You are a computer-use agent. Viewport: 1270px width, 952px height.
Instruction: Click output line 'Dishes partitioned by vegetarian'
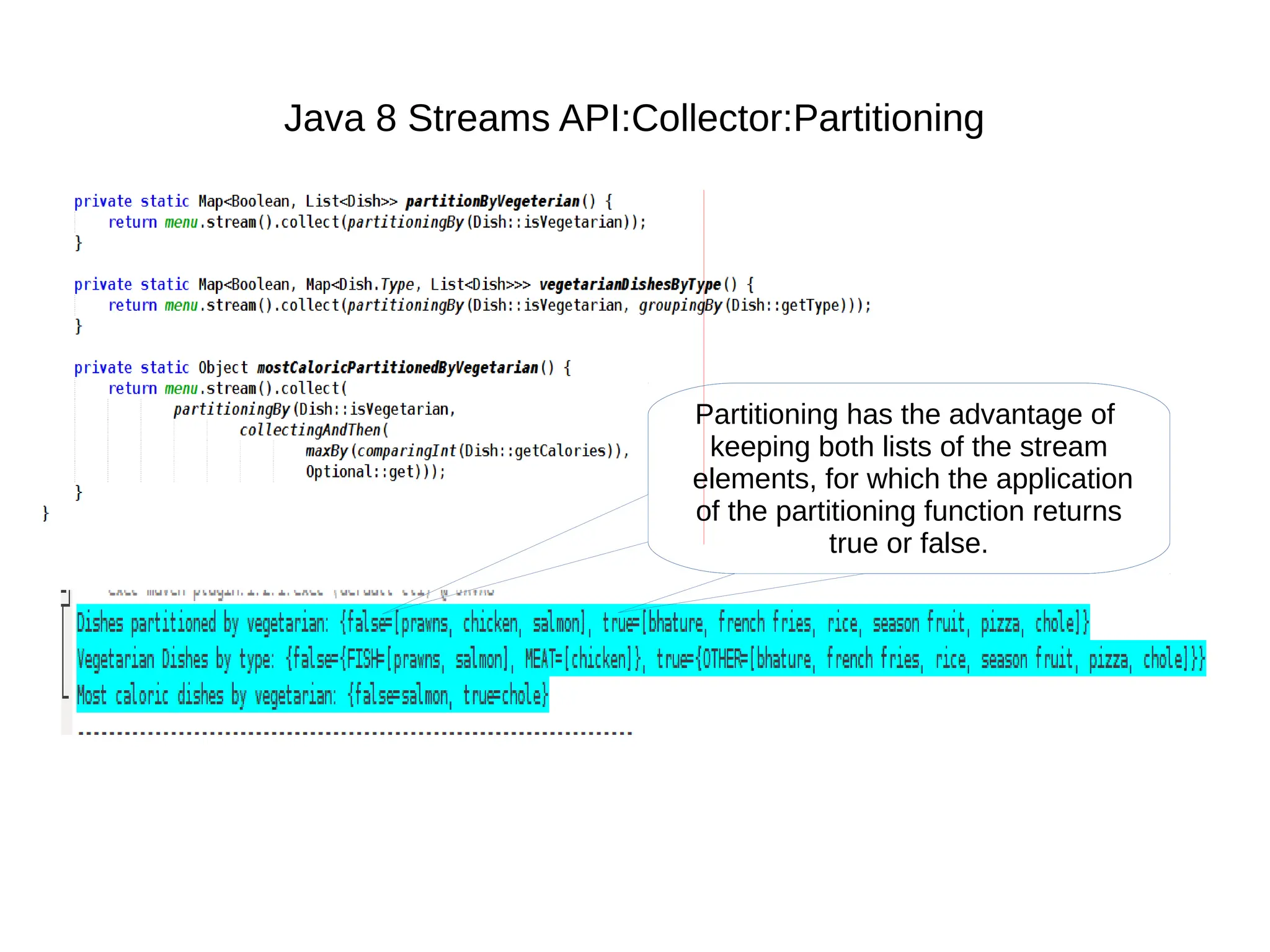[x=583, y=622]
